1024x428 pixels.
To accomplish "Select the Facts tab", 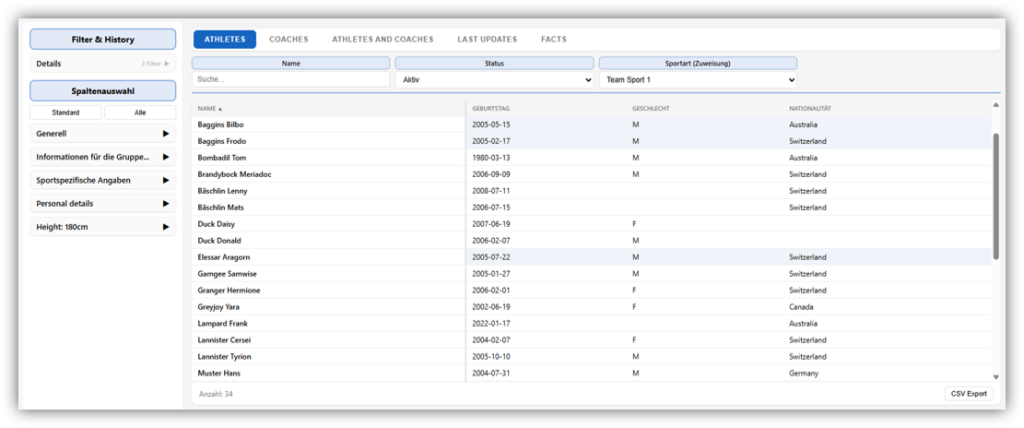I will [554, 39].
